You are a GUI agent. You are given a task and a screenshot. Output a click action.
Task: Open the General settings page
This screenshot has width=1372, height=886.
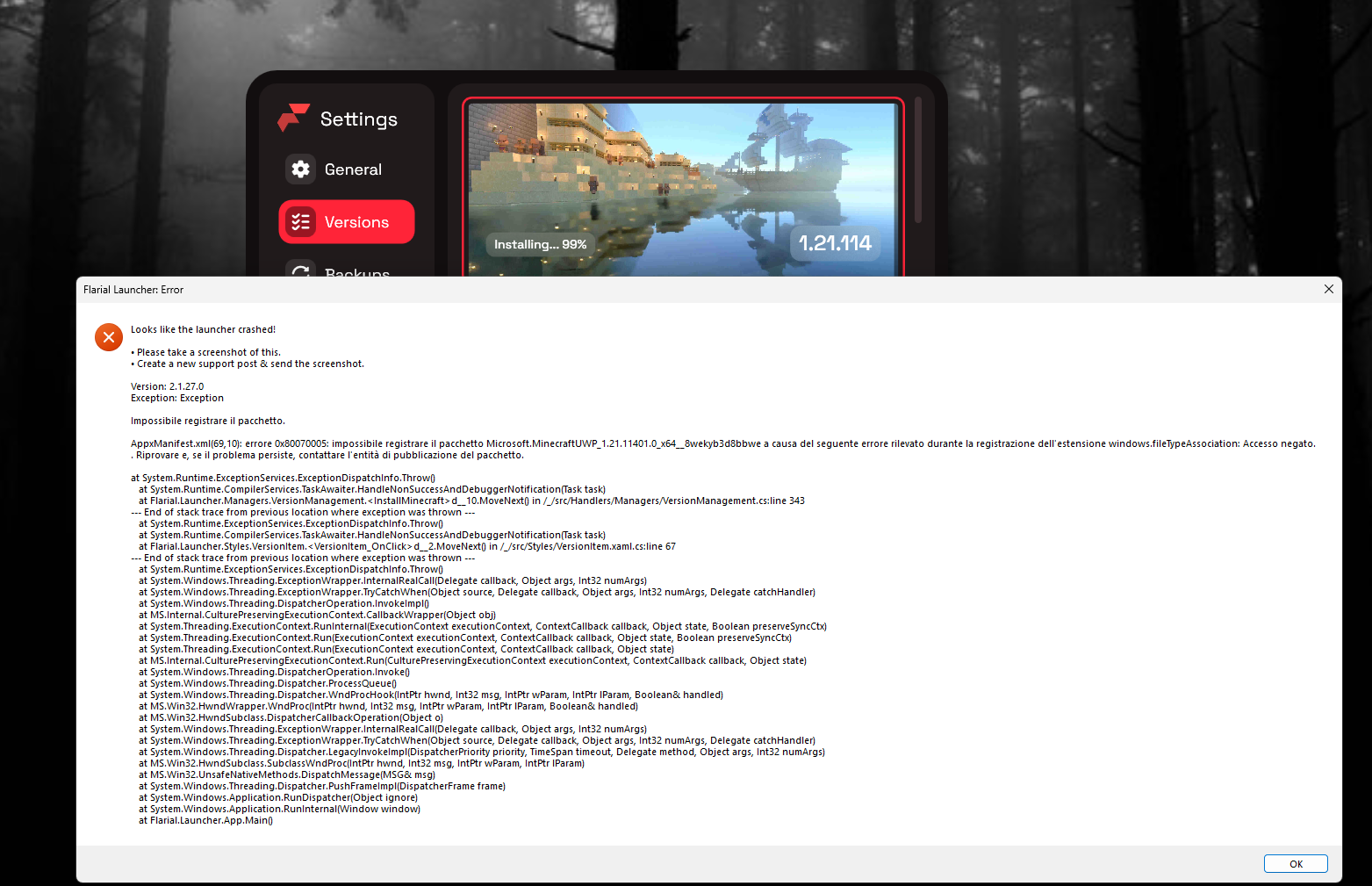point(351,169)
